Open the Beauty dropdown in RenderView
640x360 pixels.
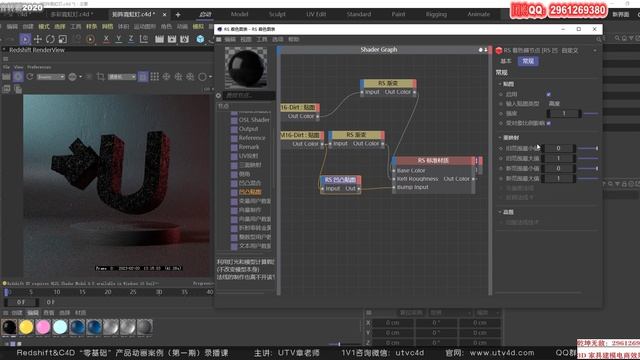[51, 77]
